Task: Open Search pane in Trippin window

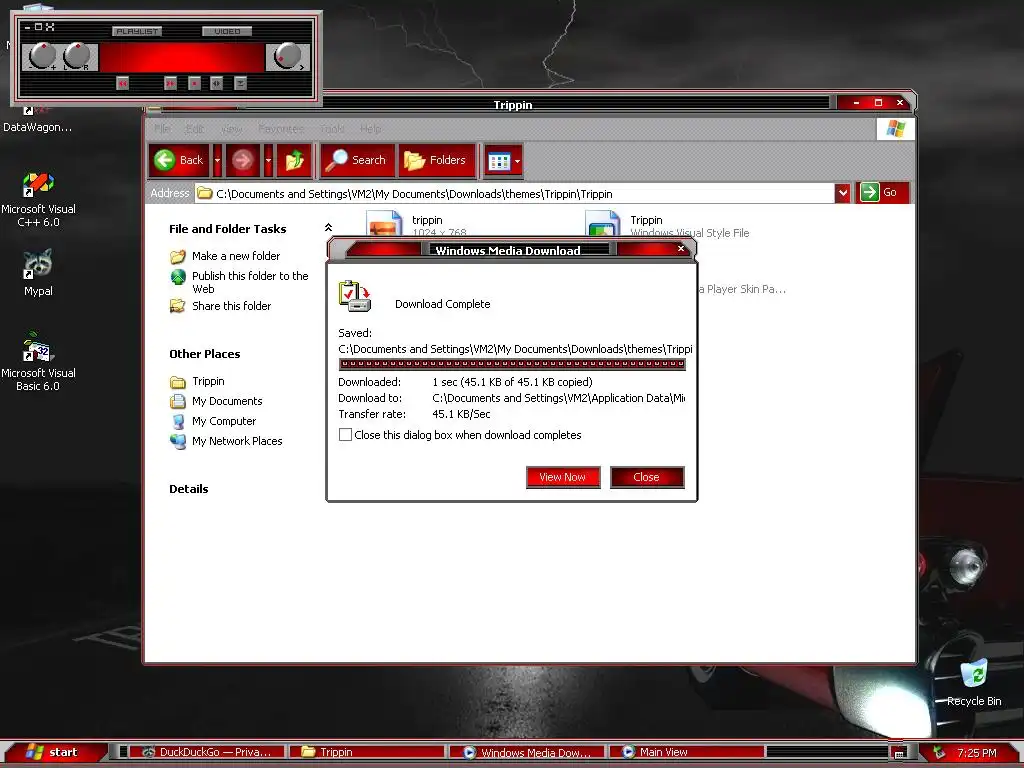Action: click(x=358, y=161)
